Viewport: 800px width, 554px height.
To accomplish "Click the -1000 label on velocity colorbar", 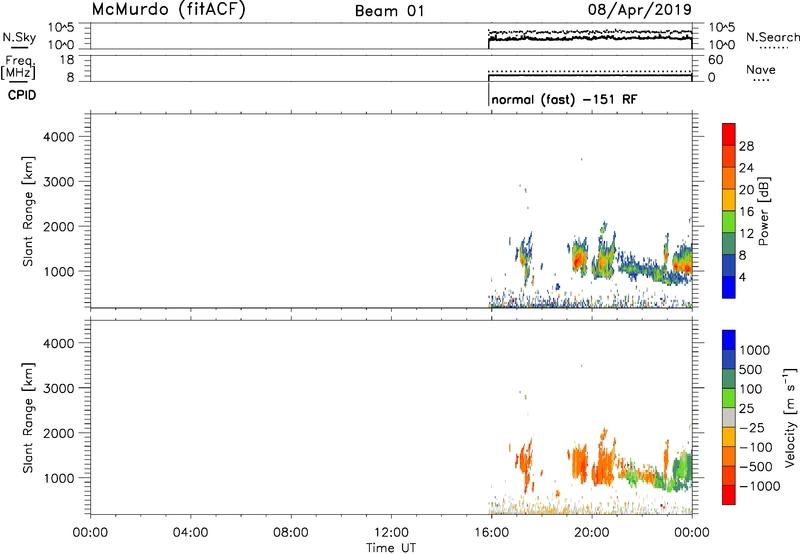I will click(759, 486).
